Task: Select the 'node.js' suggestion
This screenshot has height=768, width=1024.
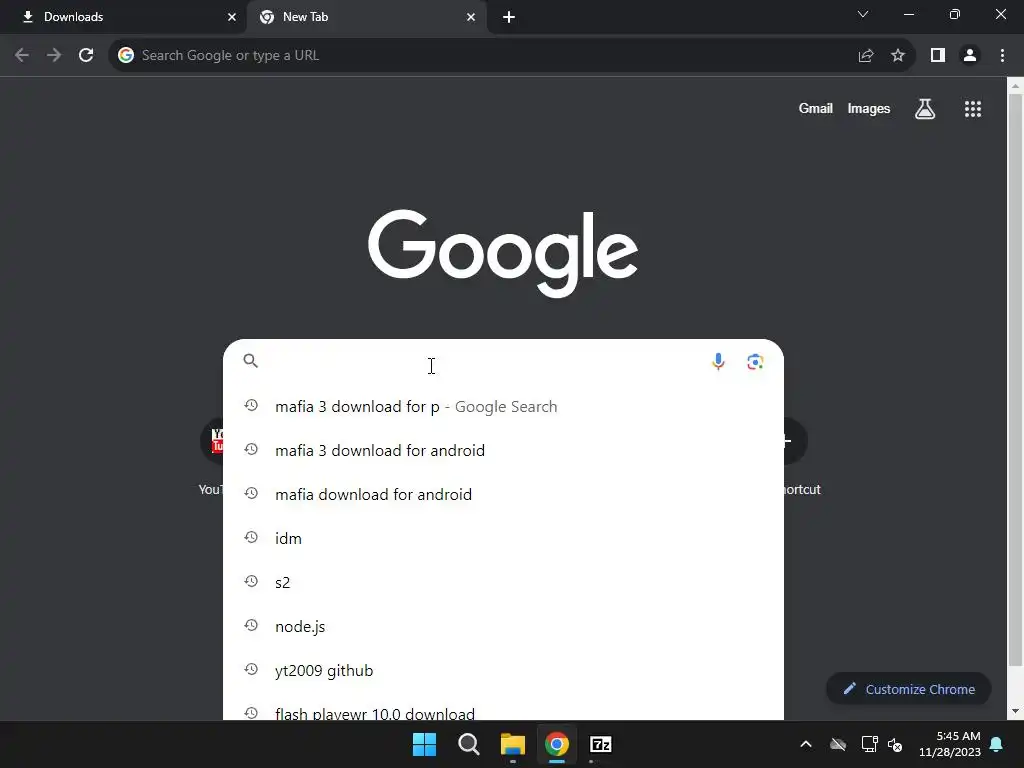Action: (x=503, y=626)
